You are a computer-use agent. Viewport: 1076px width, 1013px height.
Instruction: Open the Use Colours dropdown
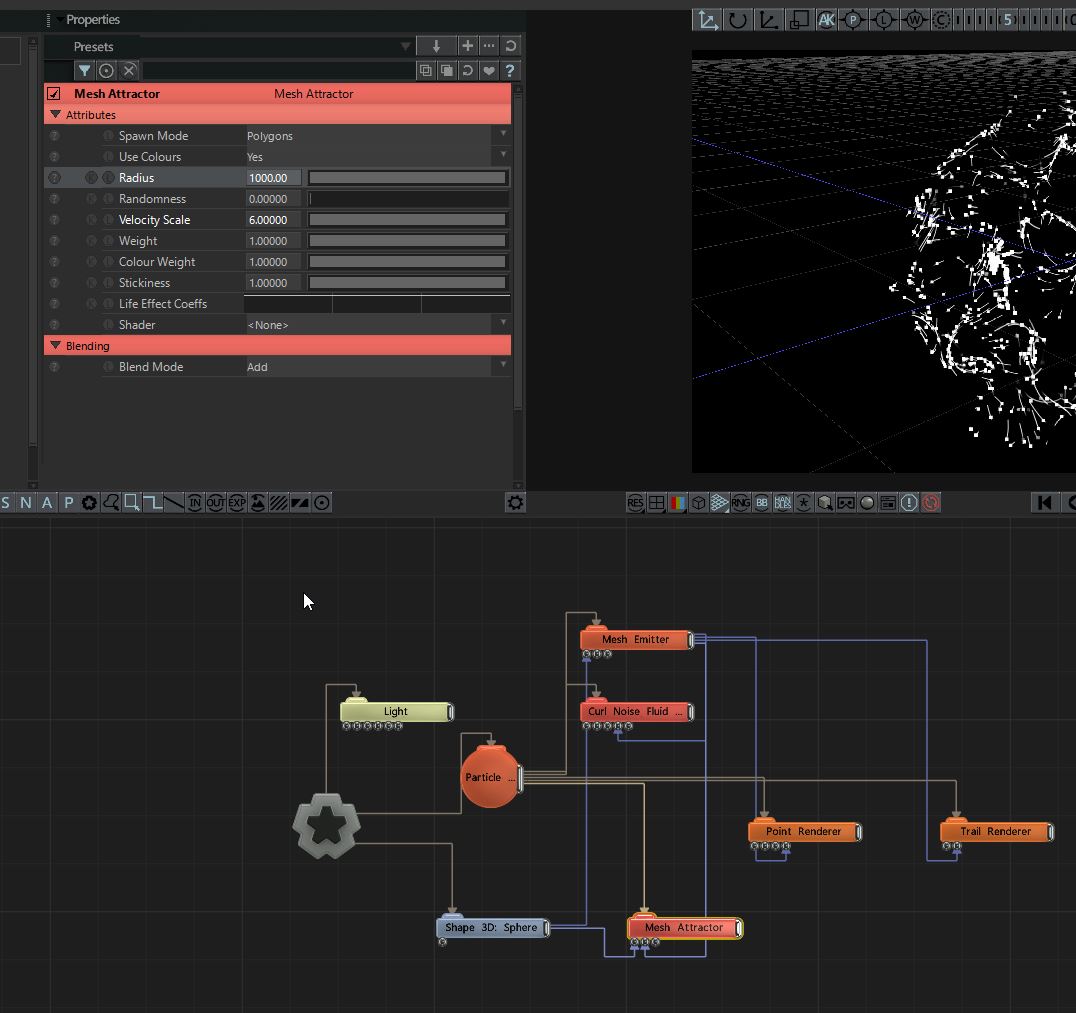(377, 156)
